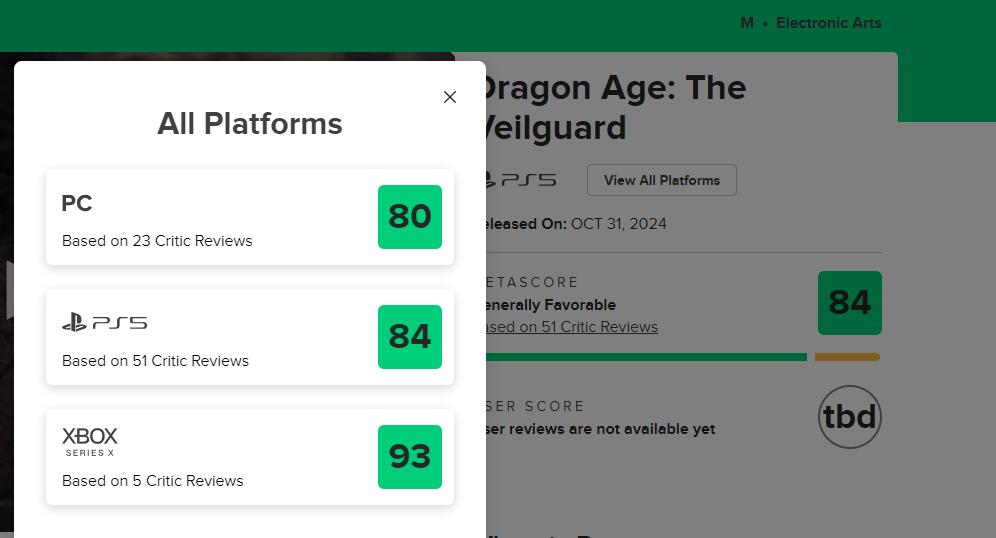
Task: Click the tbd user score circle
Action: click(849, 417)
